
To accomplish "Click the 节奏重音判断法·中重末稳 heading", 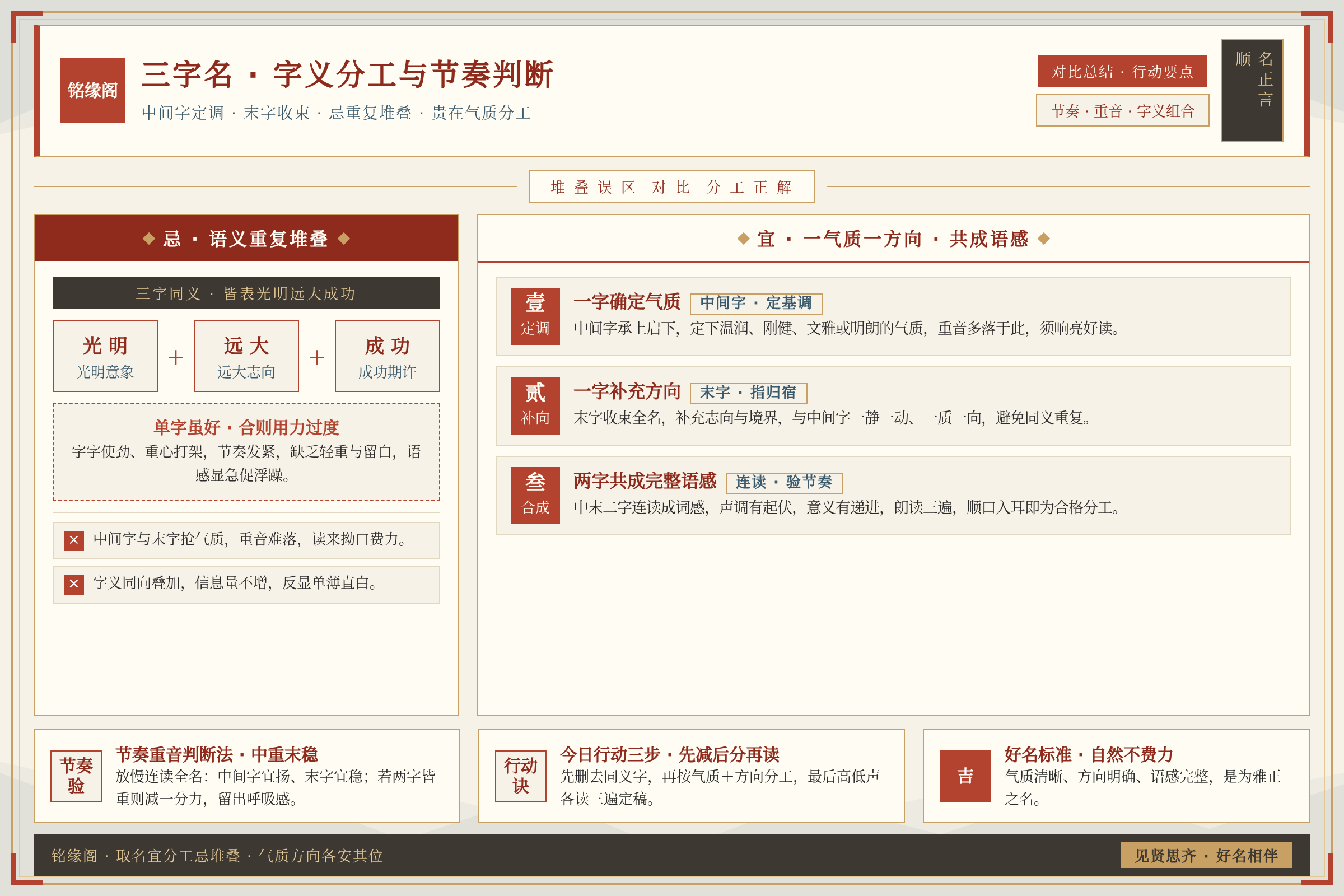I will pos(217,755).
